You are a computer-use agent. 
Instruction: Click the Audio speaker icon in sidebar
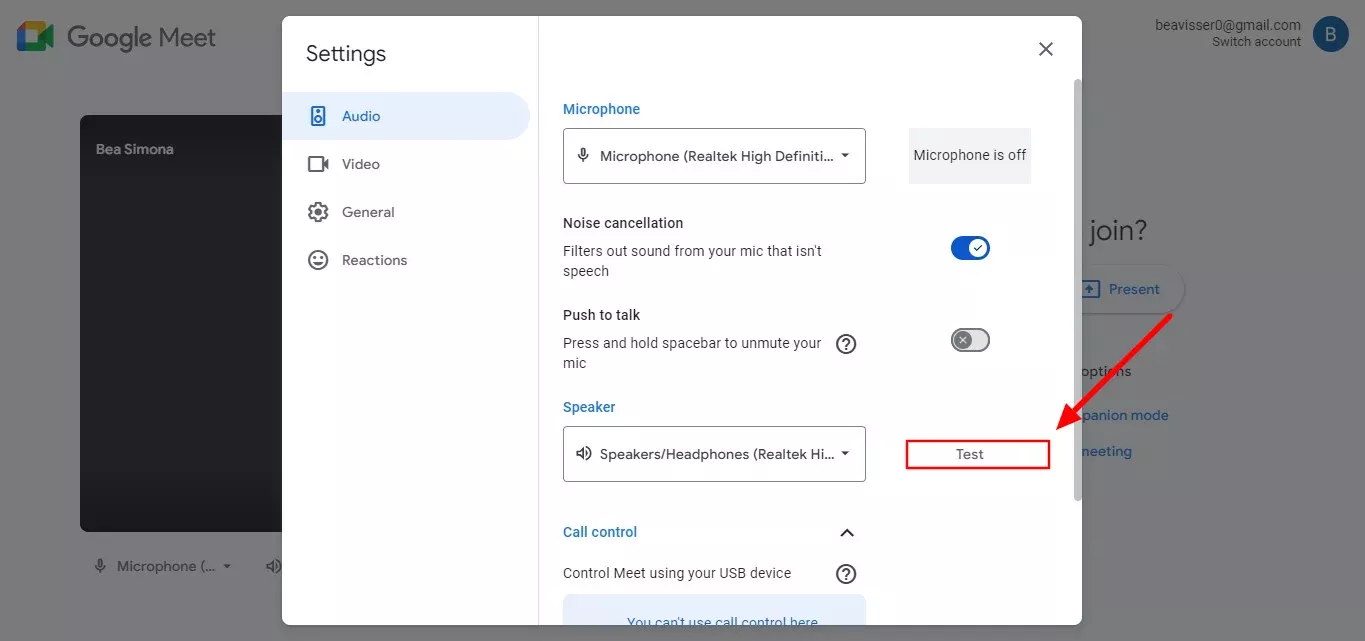point(318,116)
